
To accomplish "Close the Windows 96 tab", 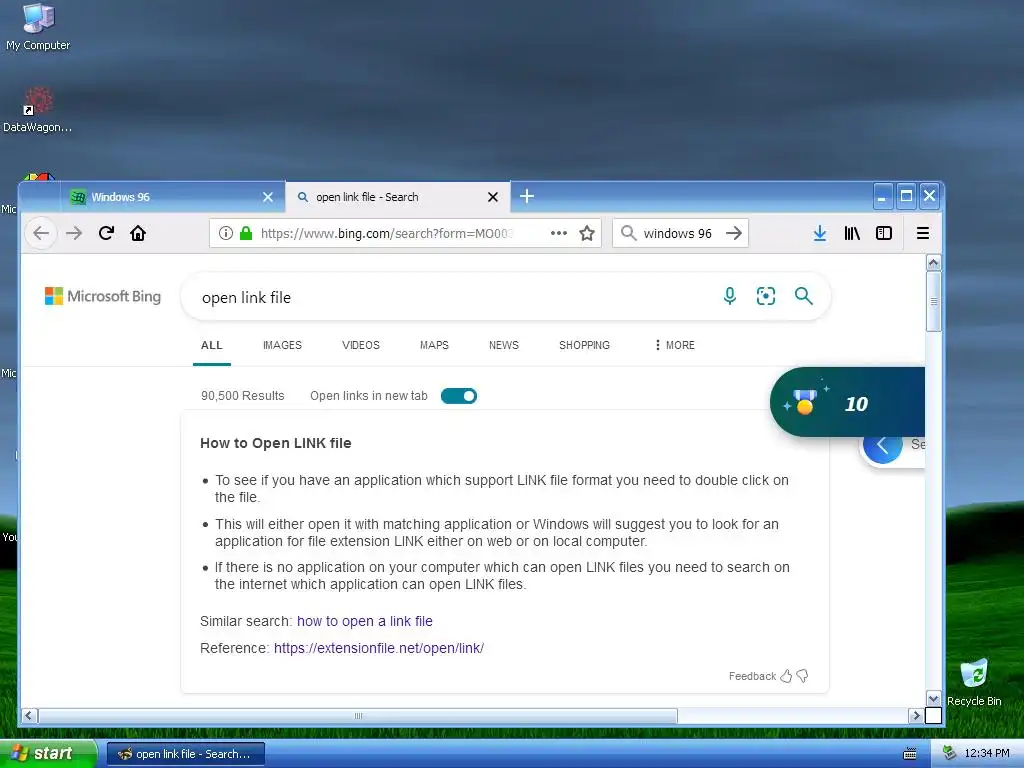I will click(x=268, y=197).
